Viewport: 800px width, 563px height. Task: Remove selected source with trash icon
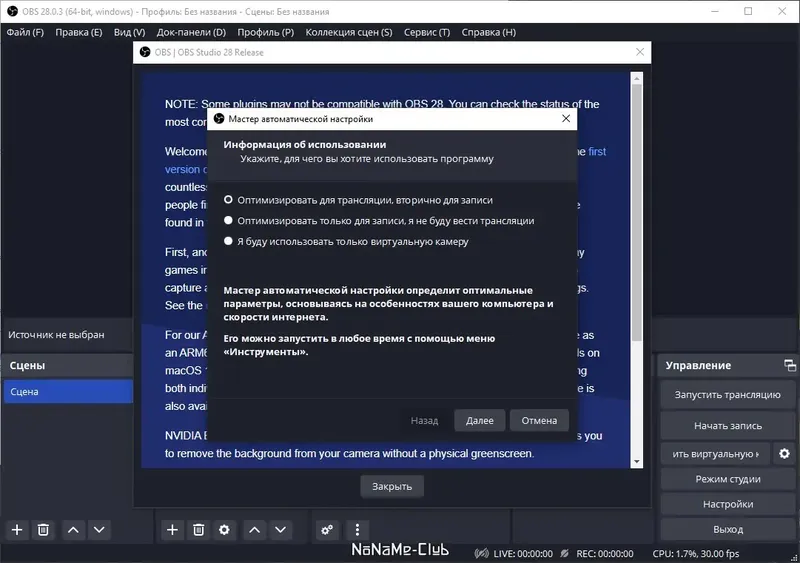click(198, 530)
